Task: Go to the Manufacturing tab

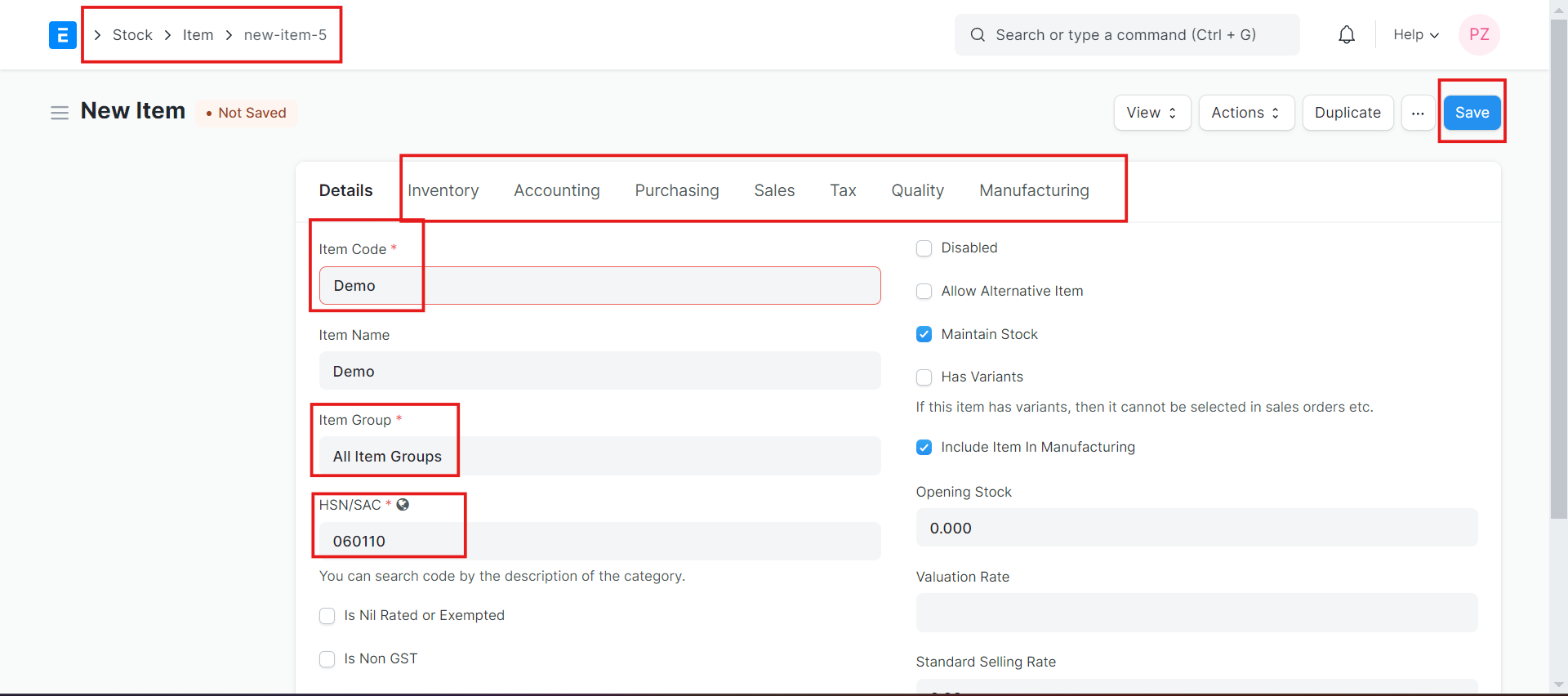Action: click(x=1035, y=190)
